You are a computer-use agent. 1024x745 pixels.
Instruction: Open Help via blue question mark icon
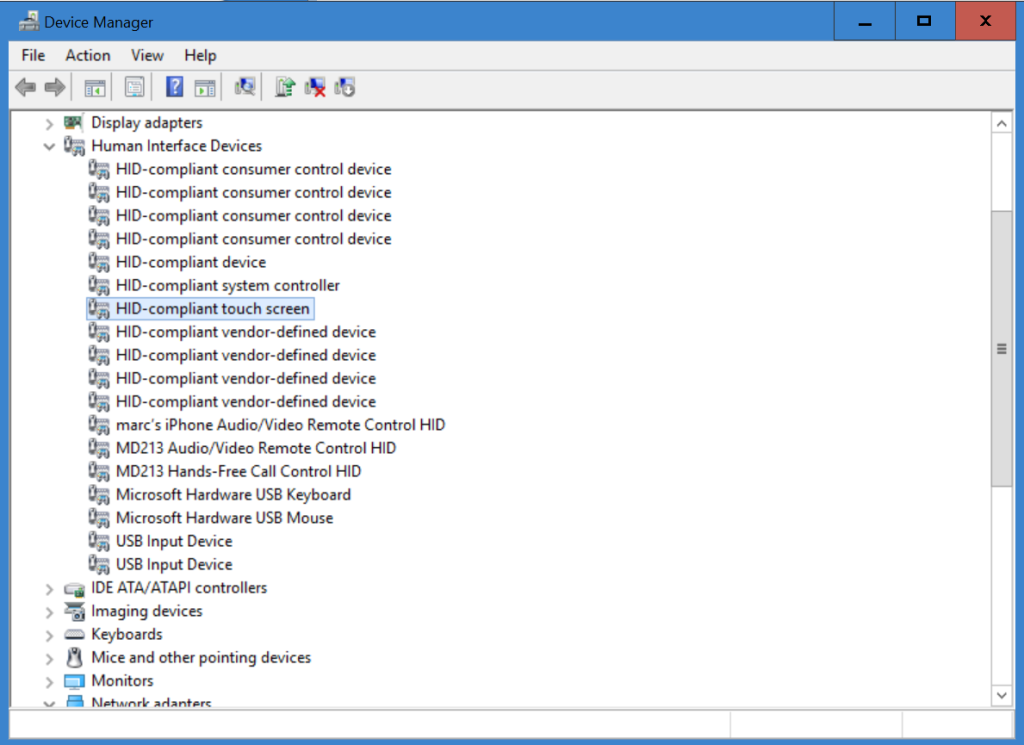pyautogui.click(x=174, y=88)
